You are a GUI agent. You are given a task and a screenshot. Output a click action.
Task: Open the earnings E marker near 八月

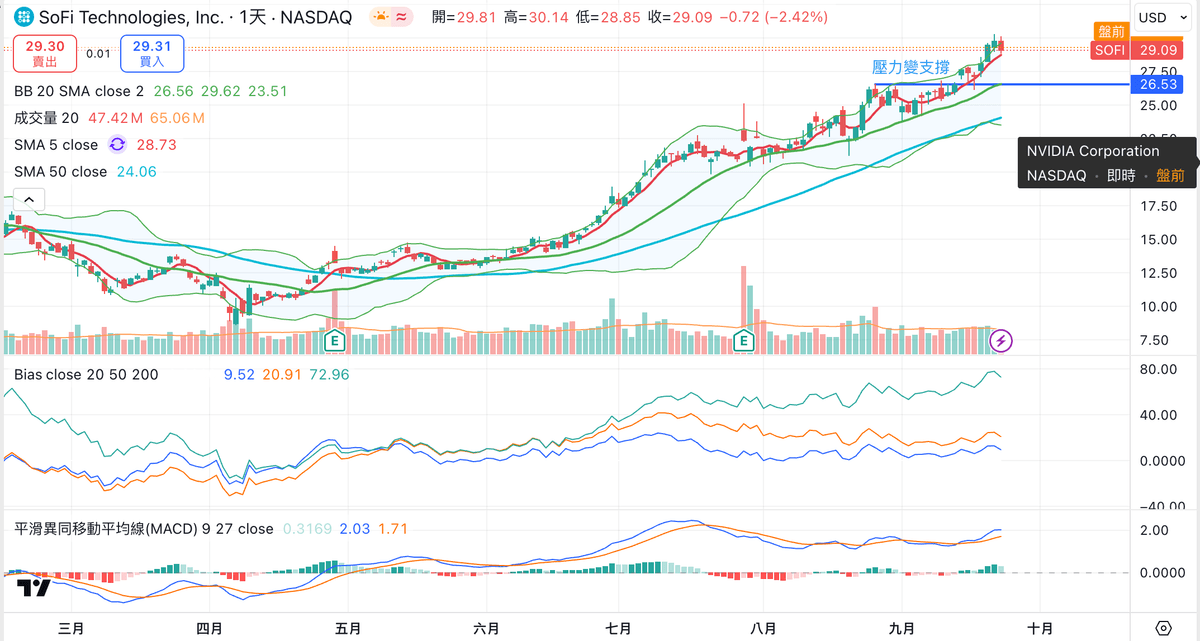tap(743, 341)
